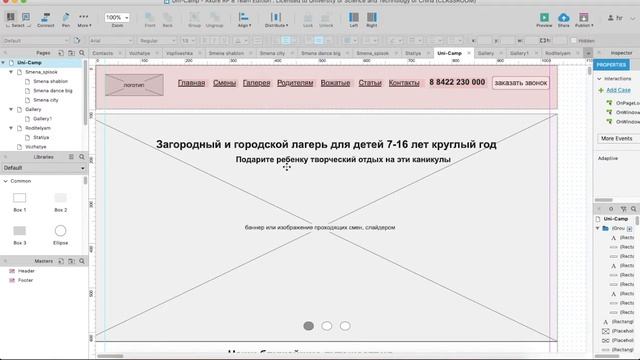Pick the Box 1 widget from library
The height and width of the screenshot is (360, 640).
click(x=20, y=202)
